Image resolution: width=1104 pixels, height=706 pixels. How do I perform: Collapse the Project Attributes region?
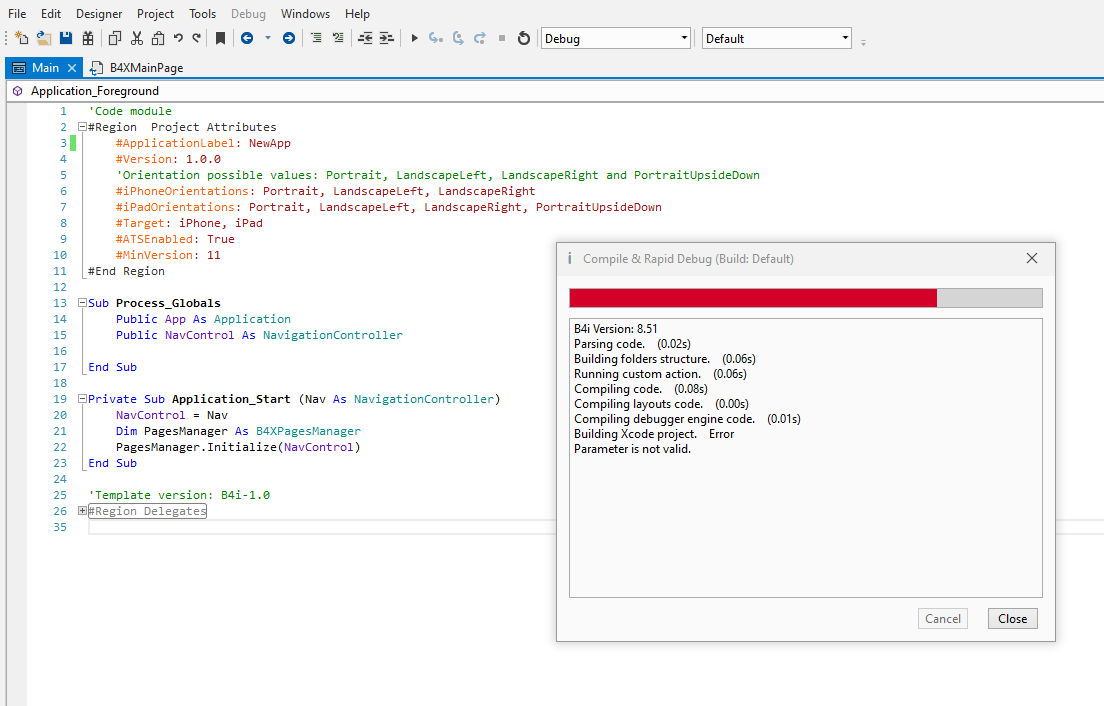82,127
